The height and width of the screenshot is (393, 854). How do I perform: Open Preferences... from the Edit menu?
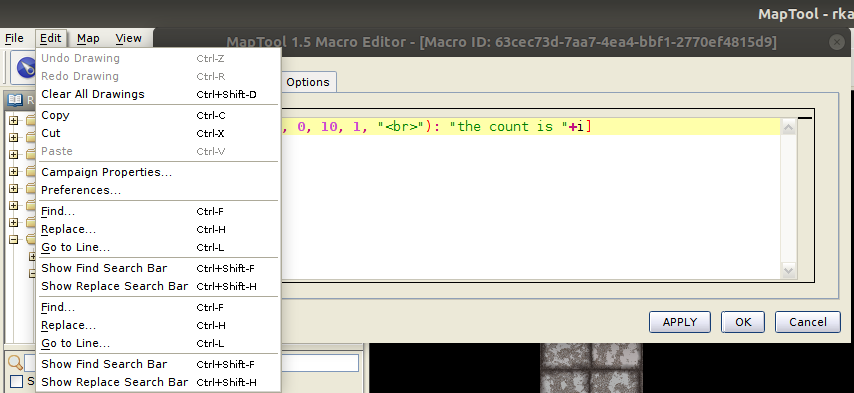158,191
